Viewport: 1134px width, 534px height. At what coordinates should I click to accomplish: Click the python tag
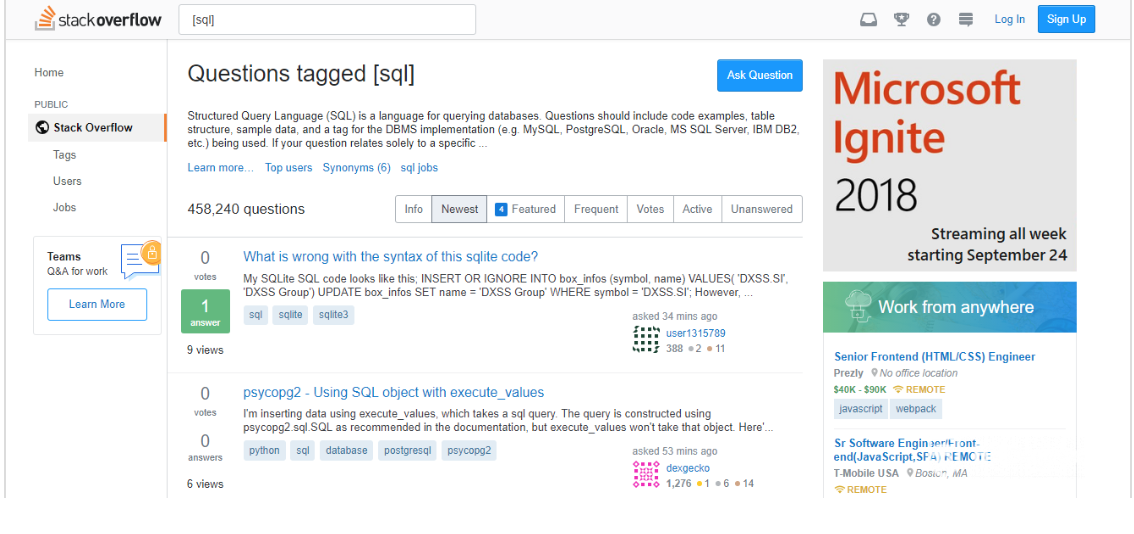pyautogui.click(x=264, y=450)
